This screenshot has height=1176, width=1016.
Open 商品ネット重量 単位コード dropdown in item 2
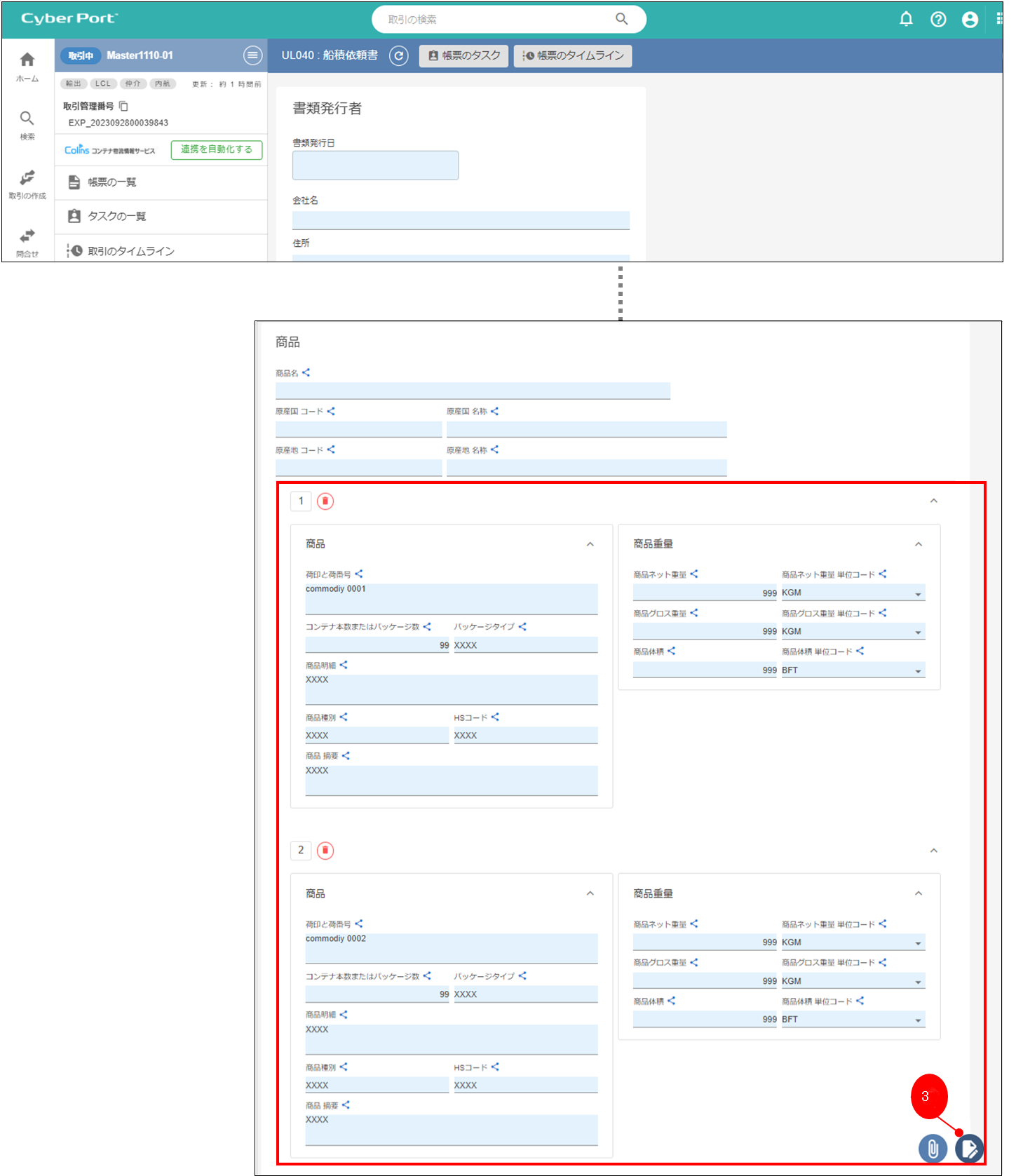click(918, 943)
